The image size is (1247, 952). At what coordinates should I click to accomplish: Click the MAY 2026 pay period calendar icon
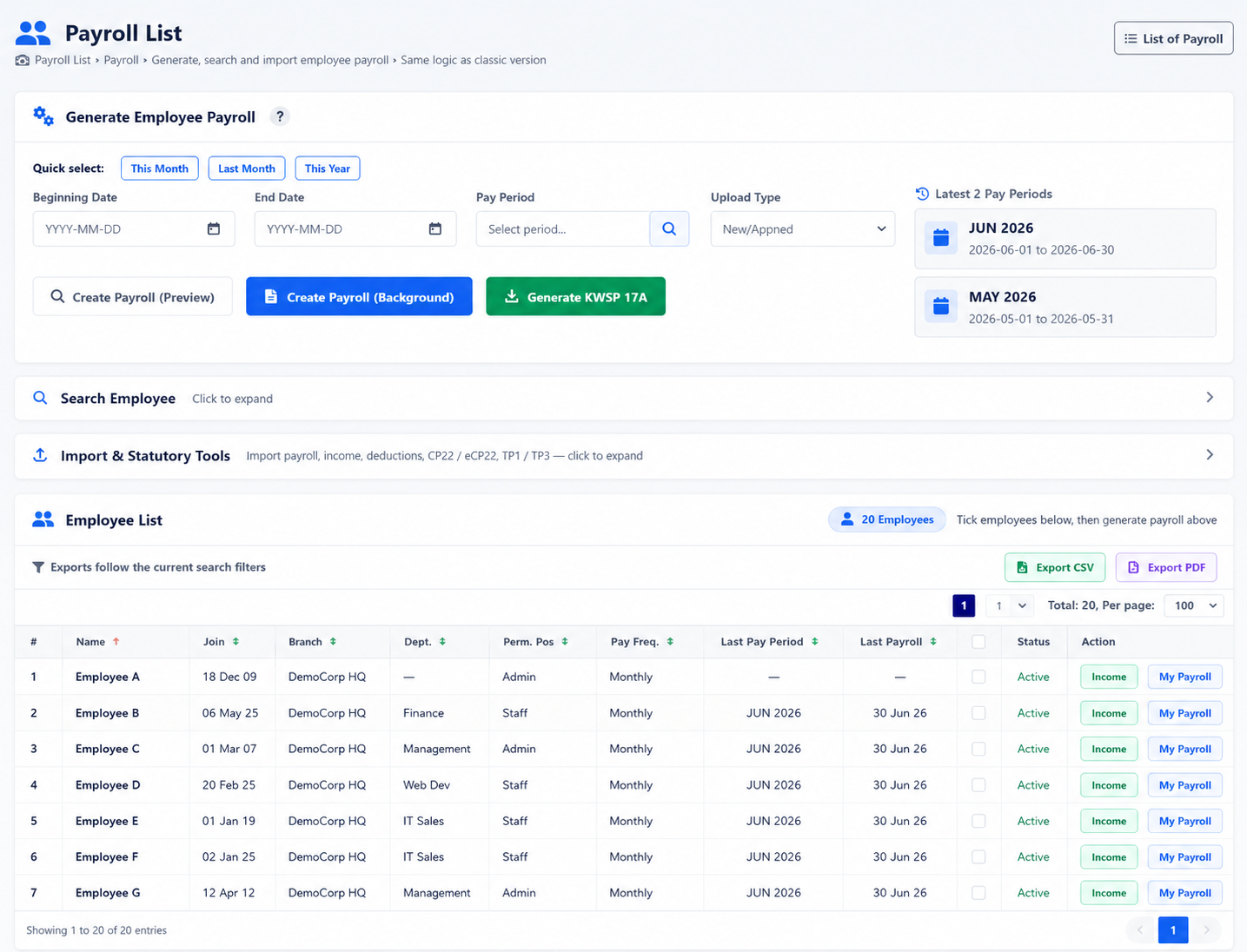click(x=941, y=307)
